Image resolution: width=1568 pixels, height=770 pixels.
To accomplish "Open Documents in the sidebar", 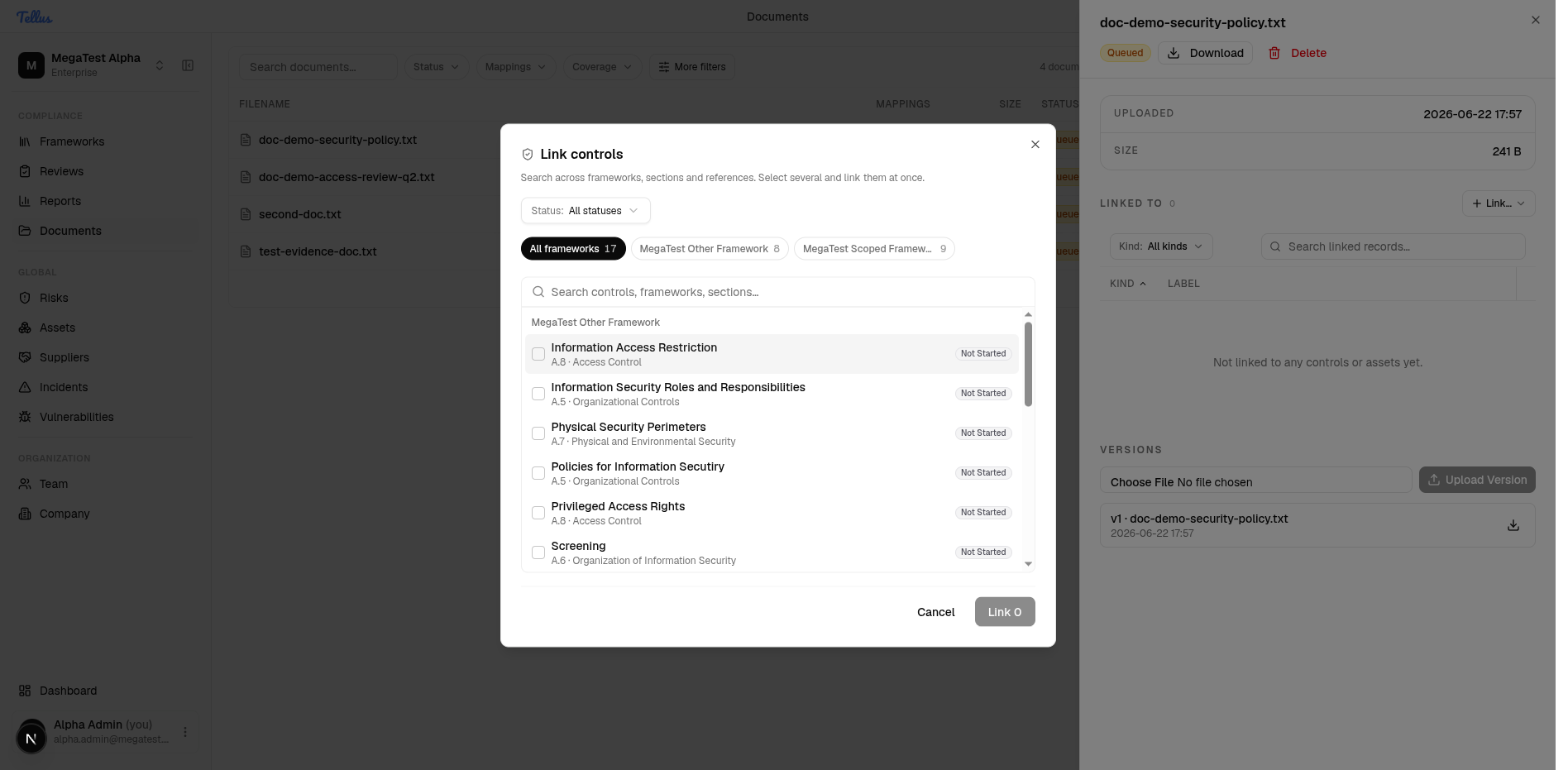I will pyautogui.click(x=70, y=231).
